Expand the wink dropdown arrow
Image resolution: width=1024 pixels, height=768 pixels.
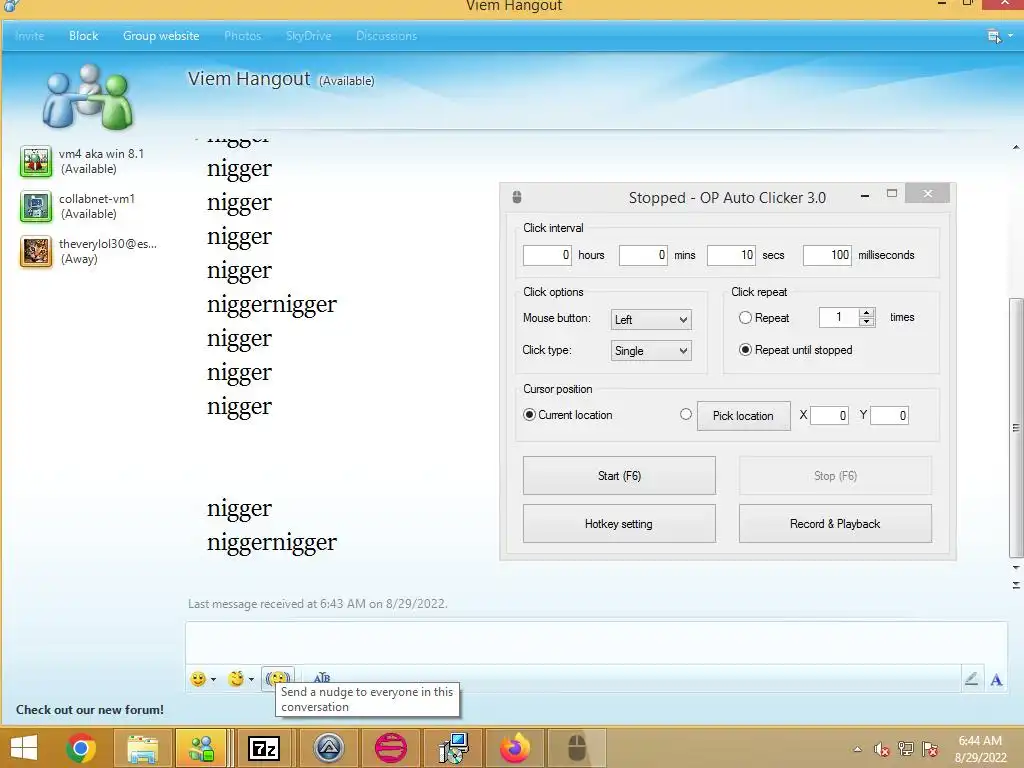click(x=251, y=680)
